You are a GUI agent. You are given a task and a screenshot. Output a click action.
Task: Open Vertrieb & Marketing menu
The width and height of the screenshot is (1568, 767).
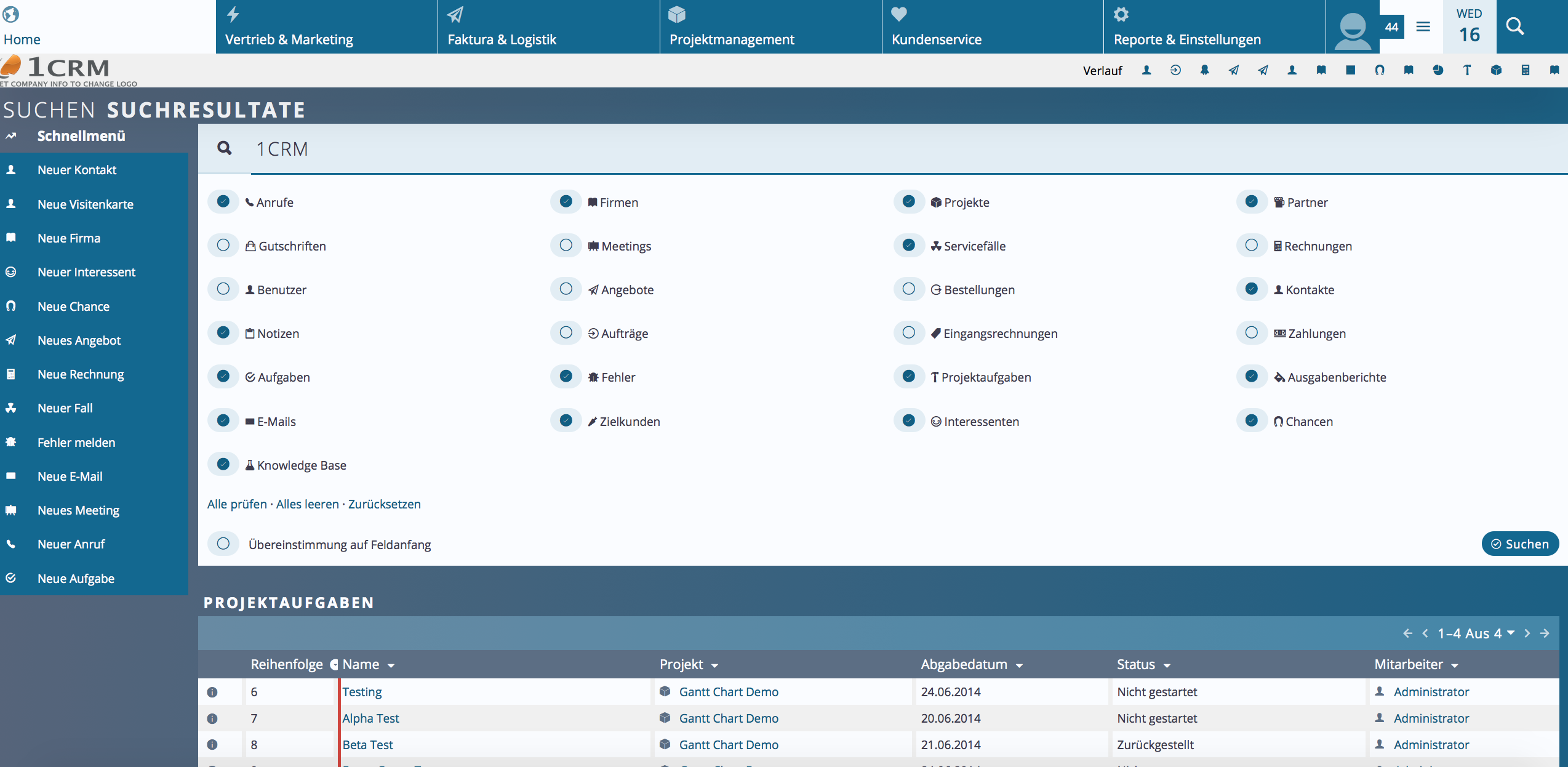[x=327, y=26]
